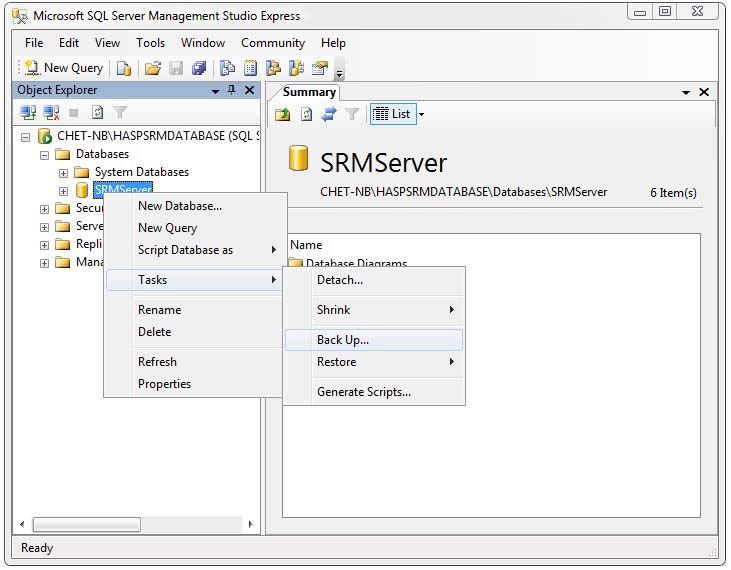Choose Refresh from context menu

pyautogui.click(x=194, y=362)
